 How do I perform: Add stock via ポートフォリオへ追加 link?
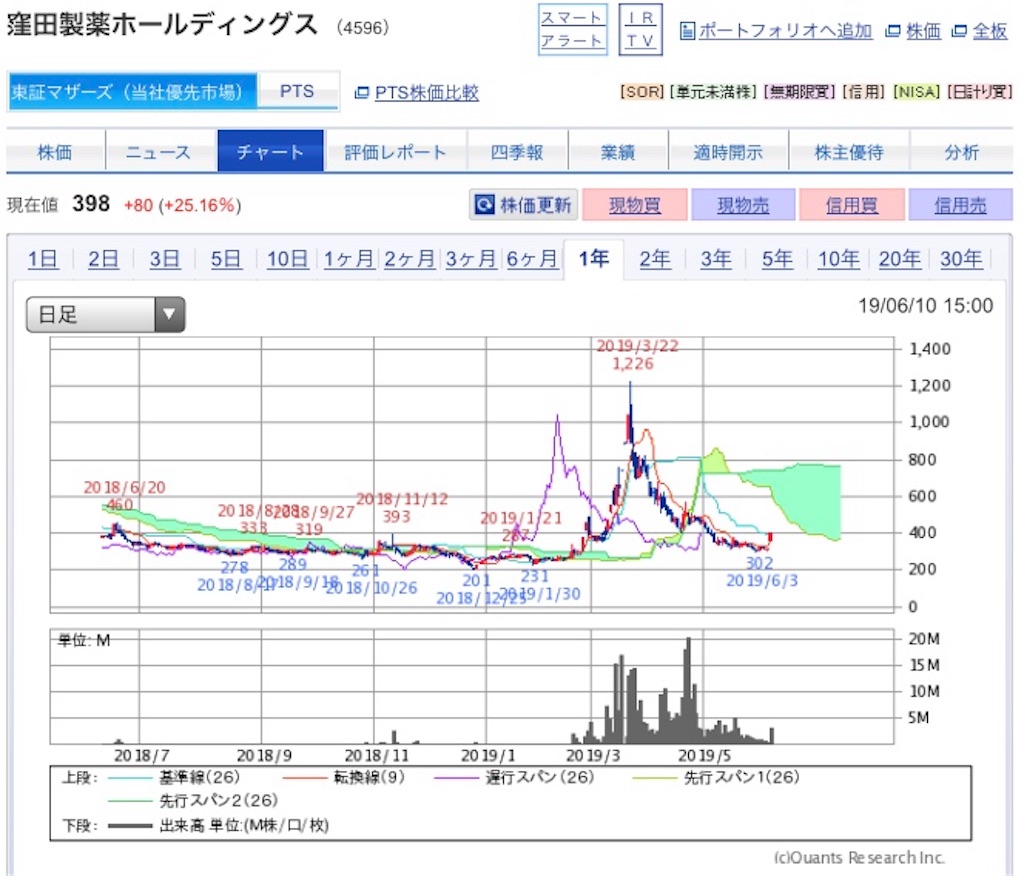tap(785, 31)
